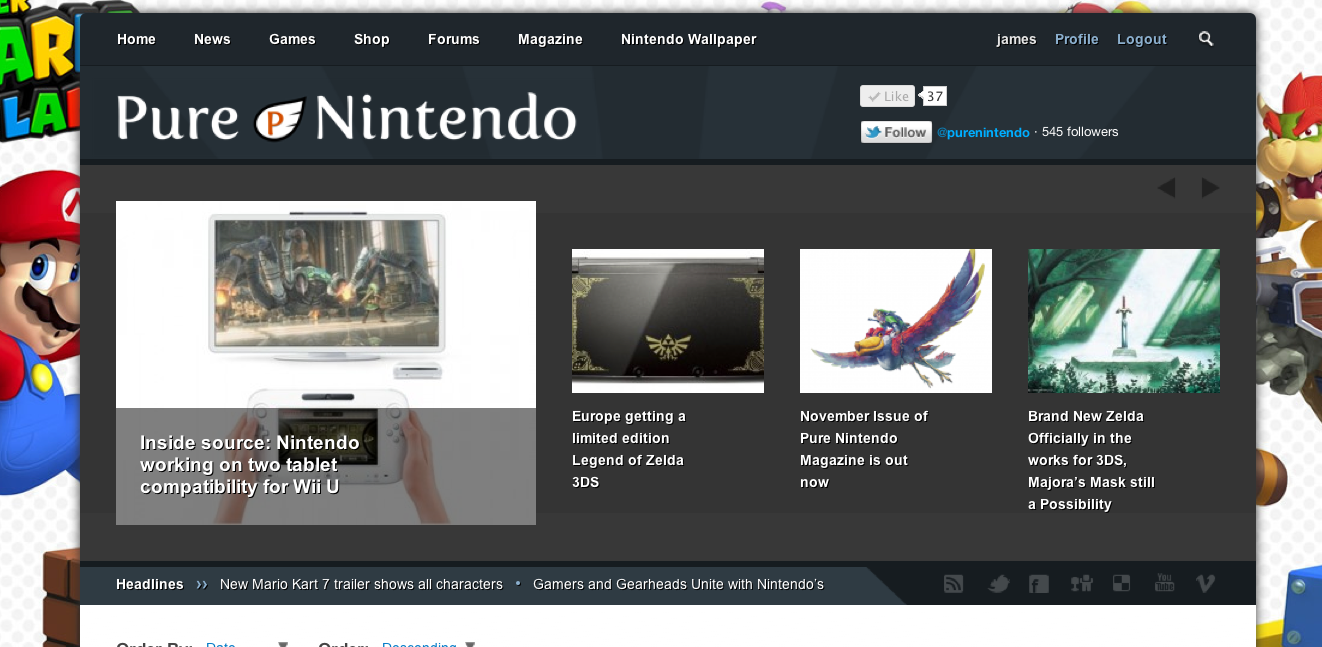Open the Facebook icon in the headlines bar
1322x647 pixels.
point(1038,583)
